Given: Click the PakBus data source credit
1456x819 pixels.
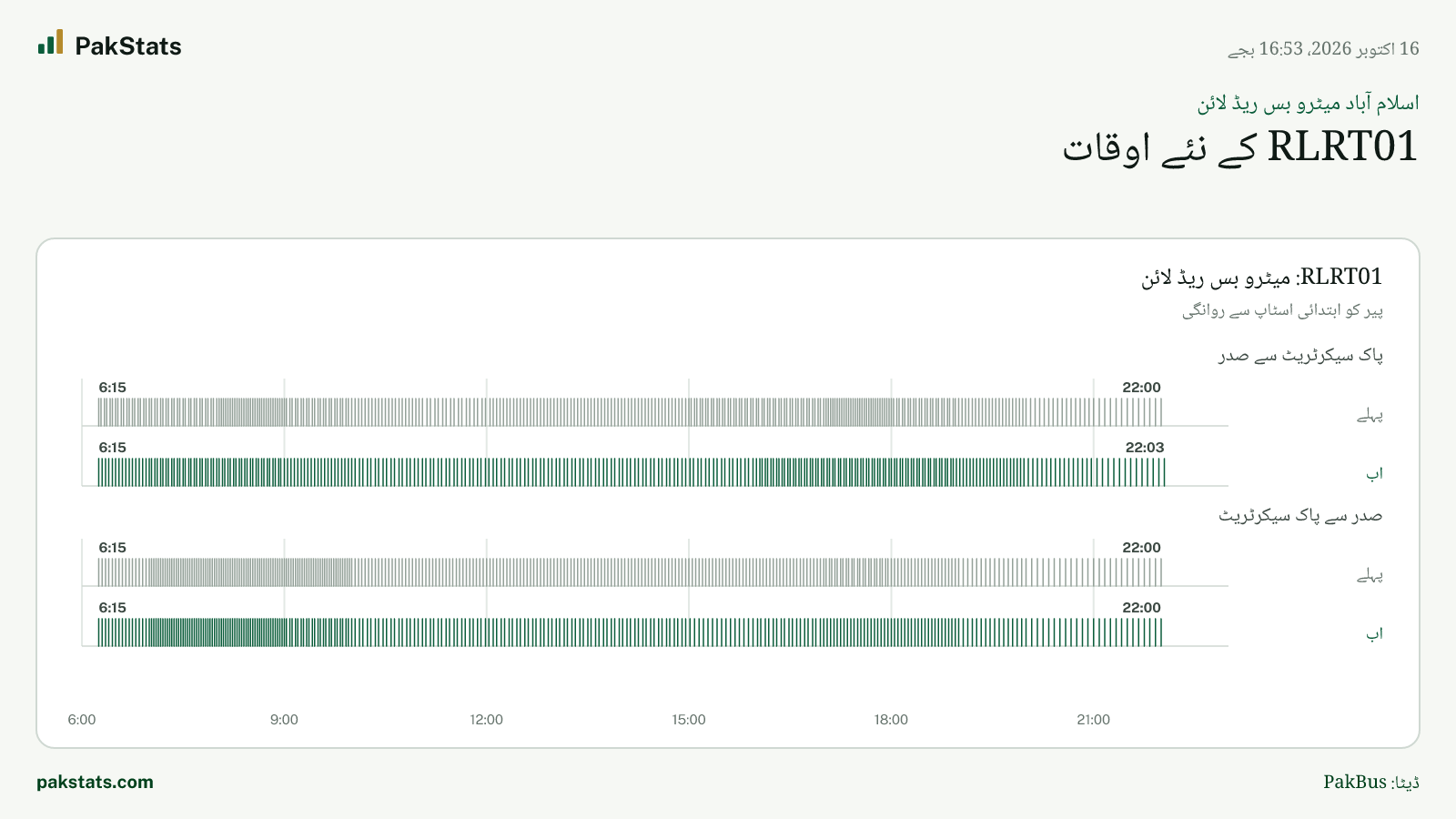Looking at the screenshot, I should pyautogui.click(x=1371, y=782).
